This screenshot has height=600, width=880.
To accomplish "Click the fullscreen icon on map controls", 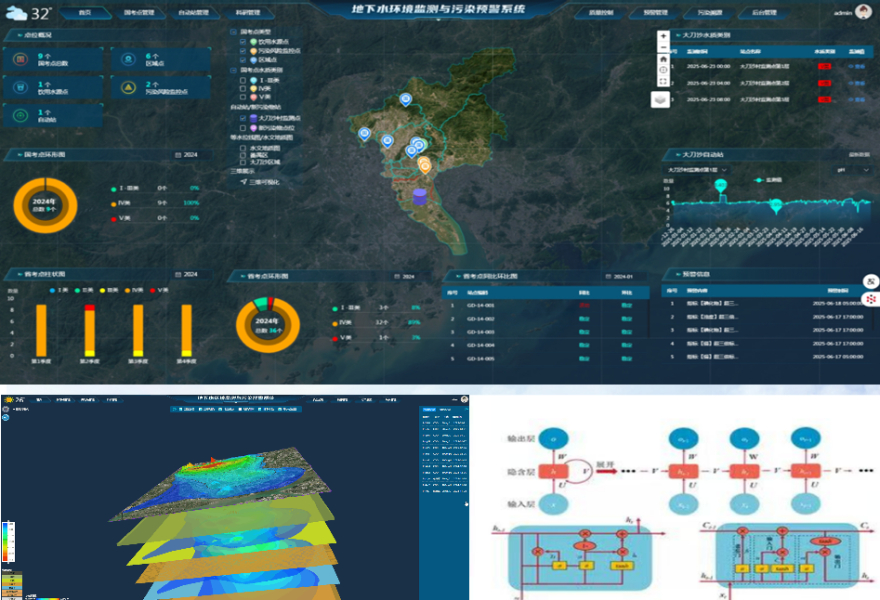I will pos(664,79).
